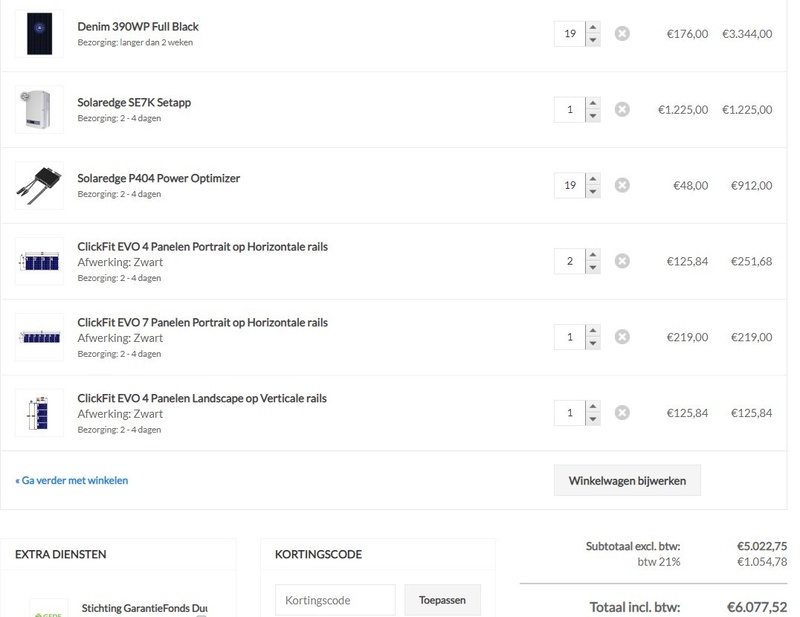
Task: Increase quantity of Denim 390WP panels
Action: coord(593,28)
